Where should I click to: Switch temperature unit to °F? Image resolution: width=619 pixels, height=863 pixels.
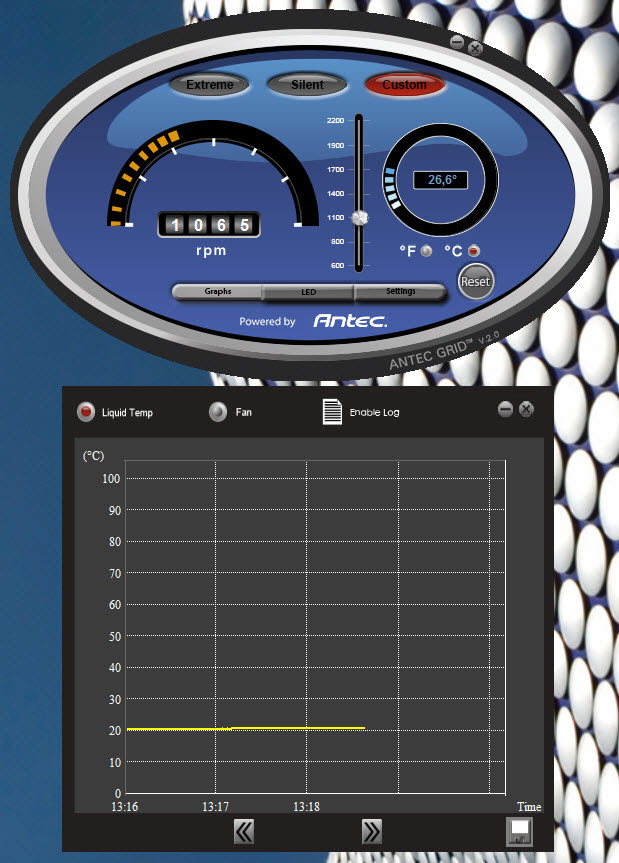(x=426, y=251)
